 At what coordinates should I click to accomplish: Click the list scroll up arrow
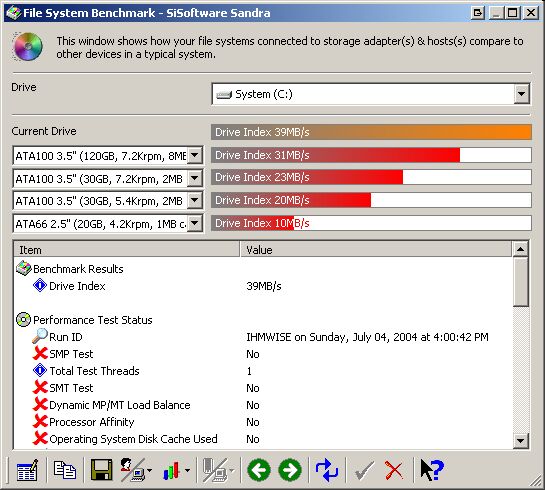(x=520, y=249)
